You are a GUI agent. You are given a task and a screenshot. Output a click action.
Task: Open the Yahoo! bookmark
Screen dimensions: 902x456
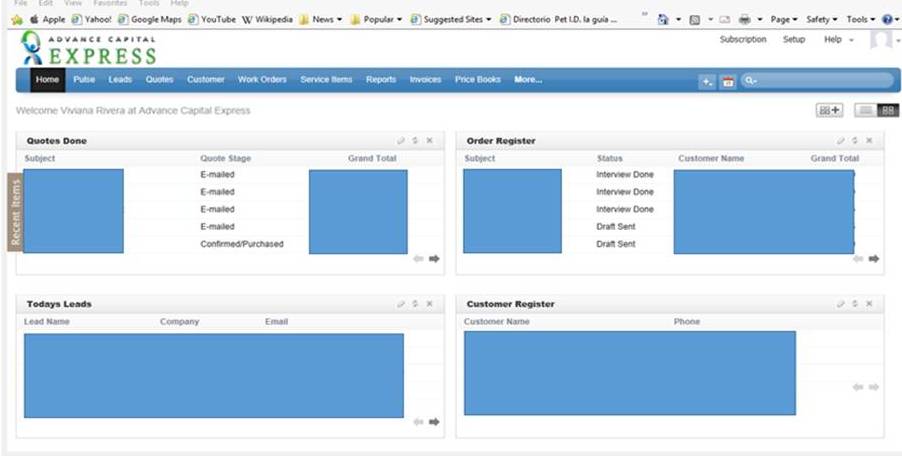92,20
